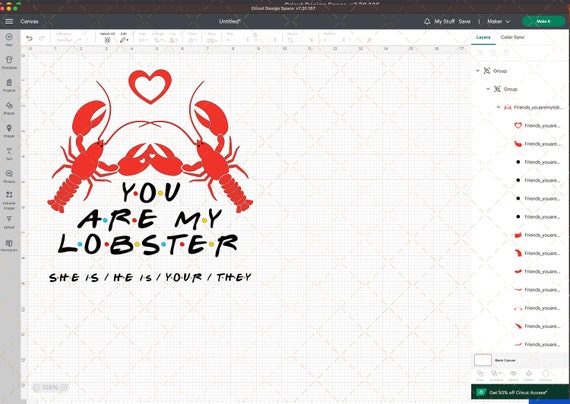Open the Maker machine dropdown
The width and height of the screenshot is (570, 404).
click(x=498, y=21)
